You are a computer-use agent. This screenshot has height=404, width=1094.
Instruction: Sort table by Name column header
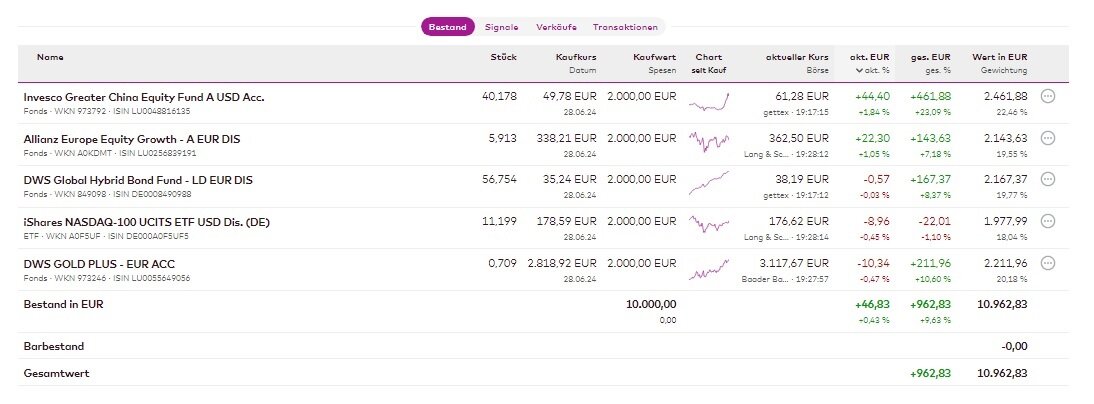click(50, 57)
